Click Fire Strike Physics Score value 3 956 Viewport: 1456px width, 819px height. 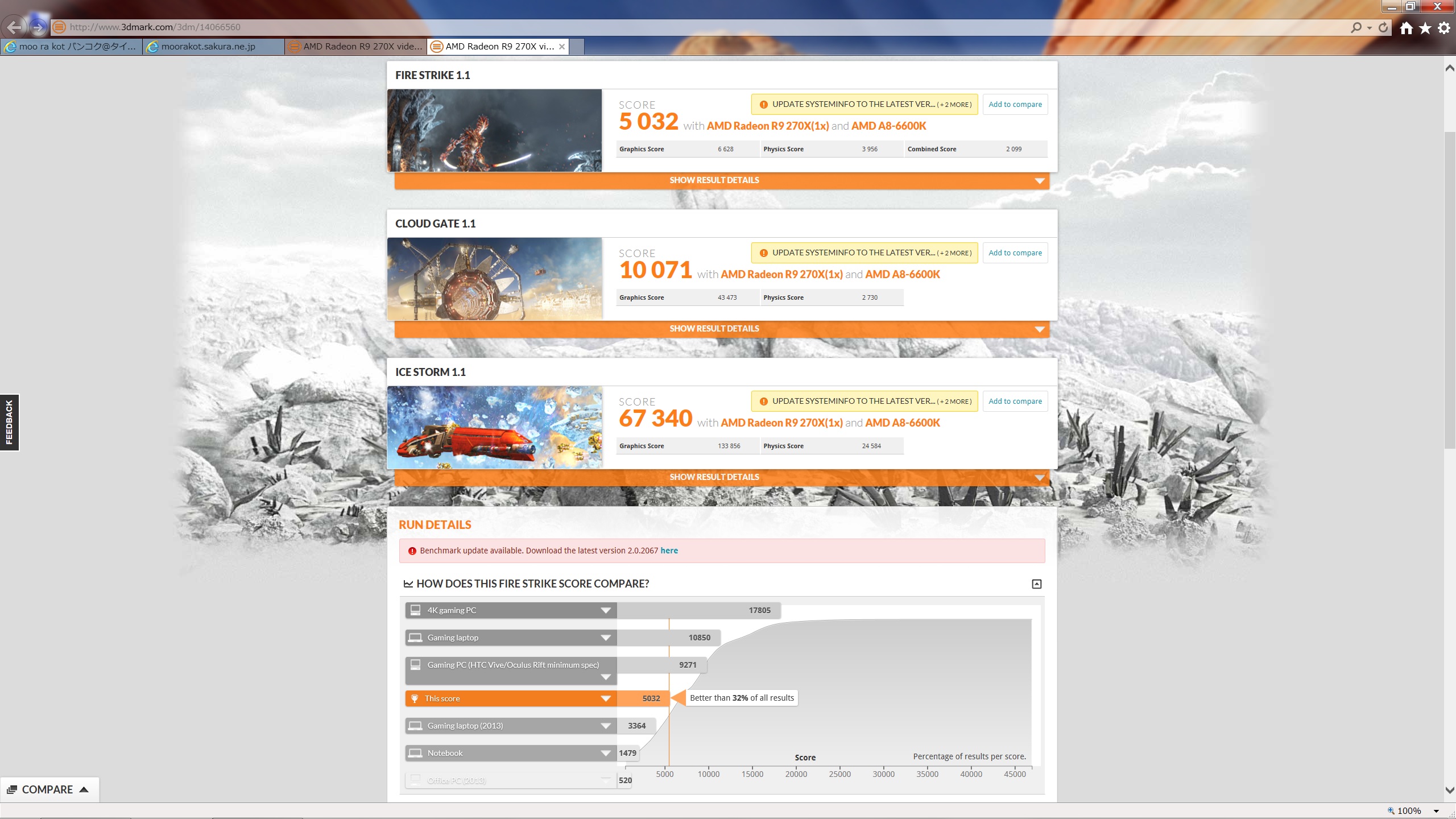pos(870,149)
